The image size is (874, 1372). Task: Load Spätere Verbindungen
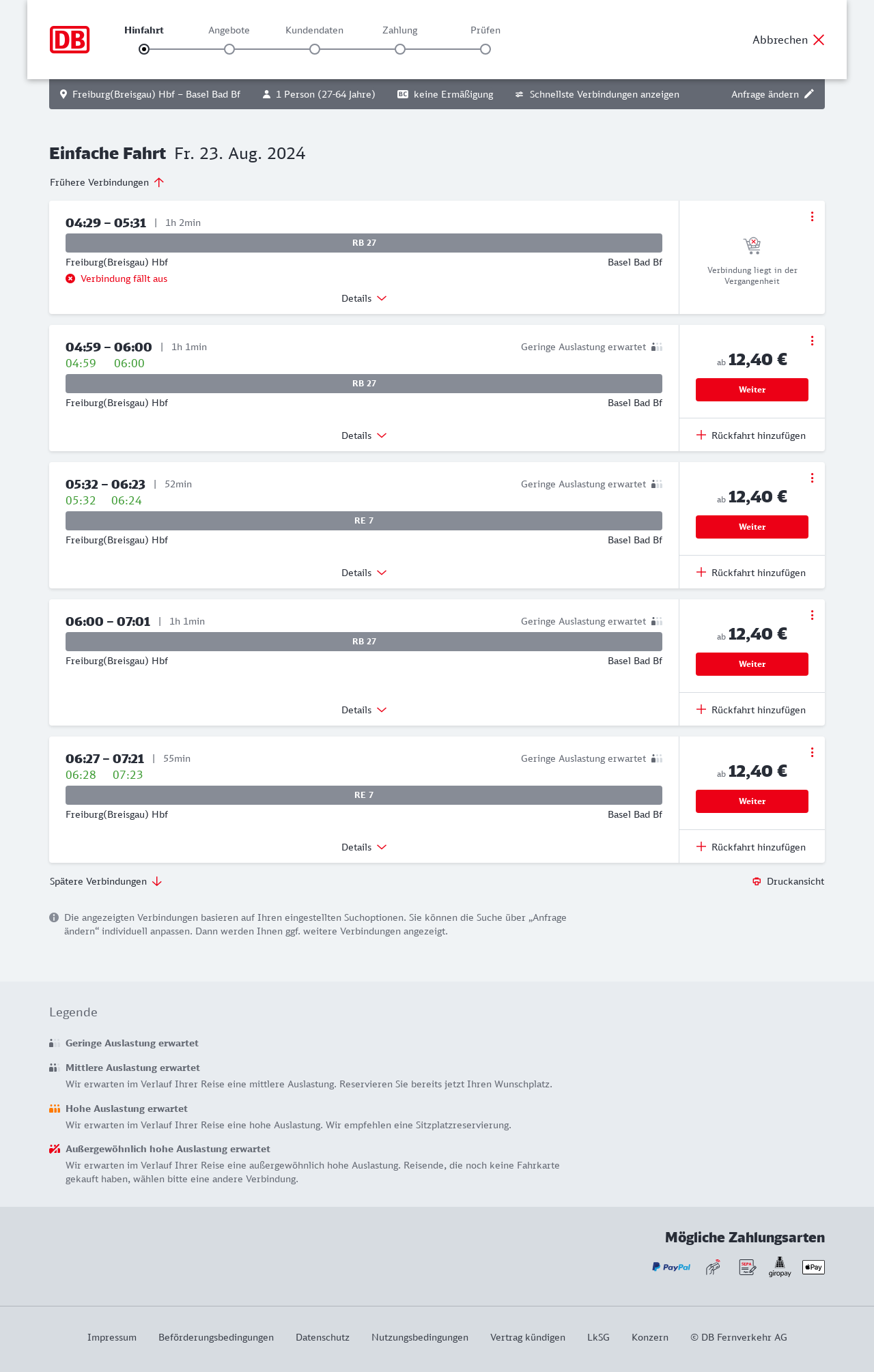pos(106,881)
